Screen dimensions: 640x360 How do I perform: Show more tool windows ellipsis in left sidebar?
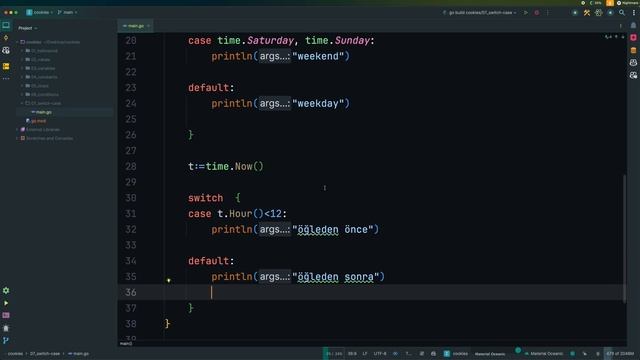click(x=6, y=78)
